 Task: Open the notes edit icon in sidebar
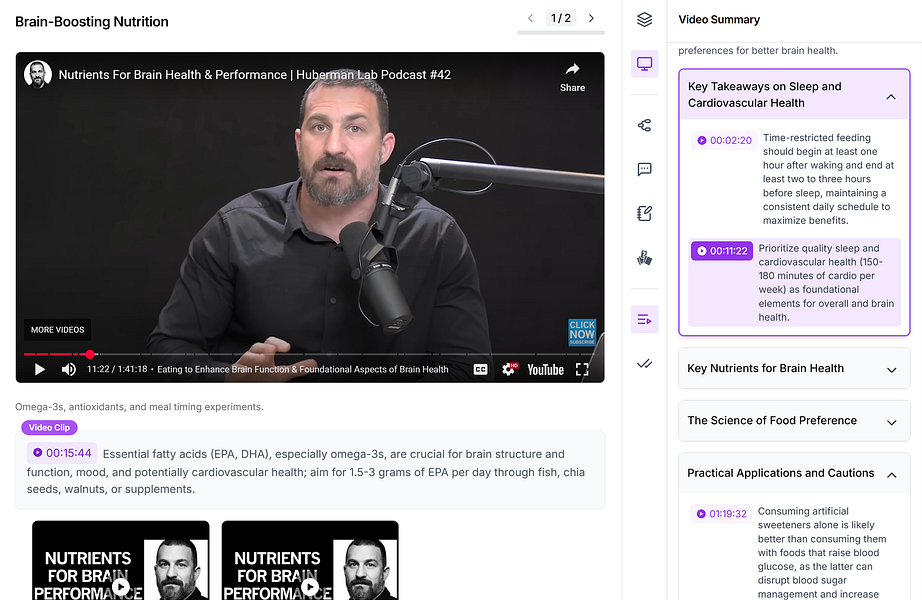click(x=644, y=214)
